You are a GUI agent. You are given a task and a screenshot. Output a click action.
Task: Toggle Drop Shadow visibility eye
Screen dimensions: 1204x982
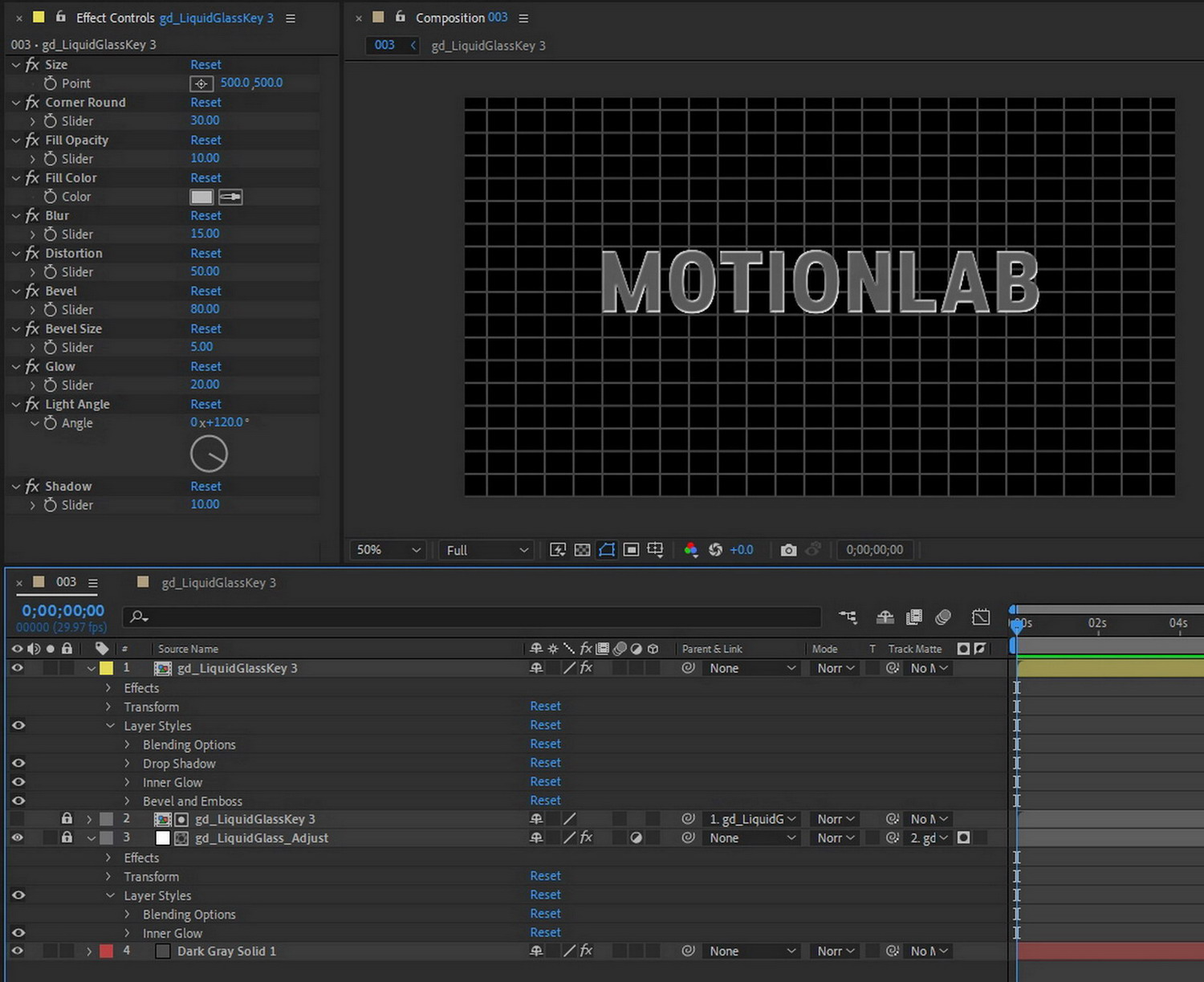coord(18,764)
